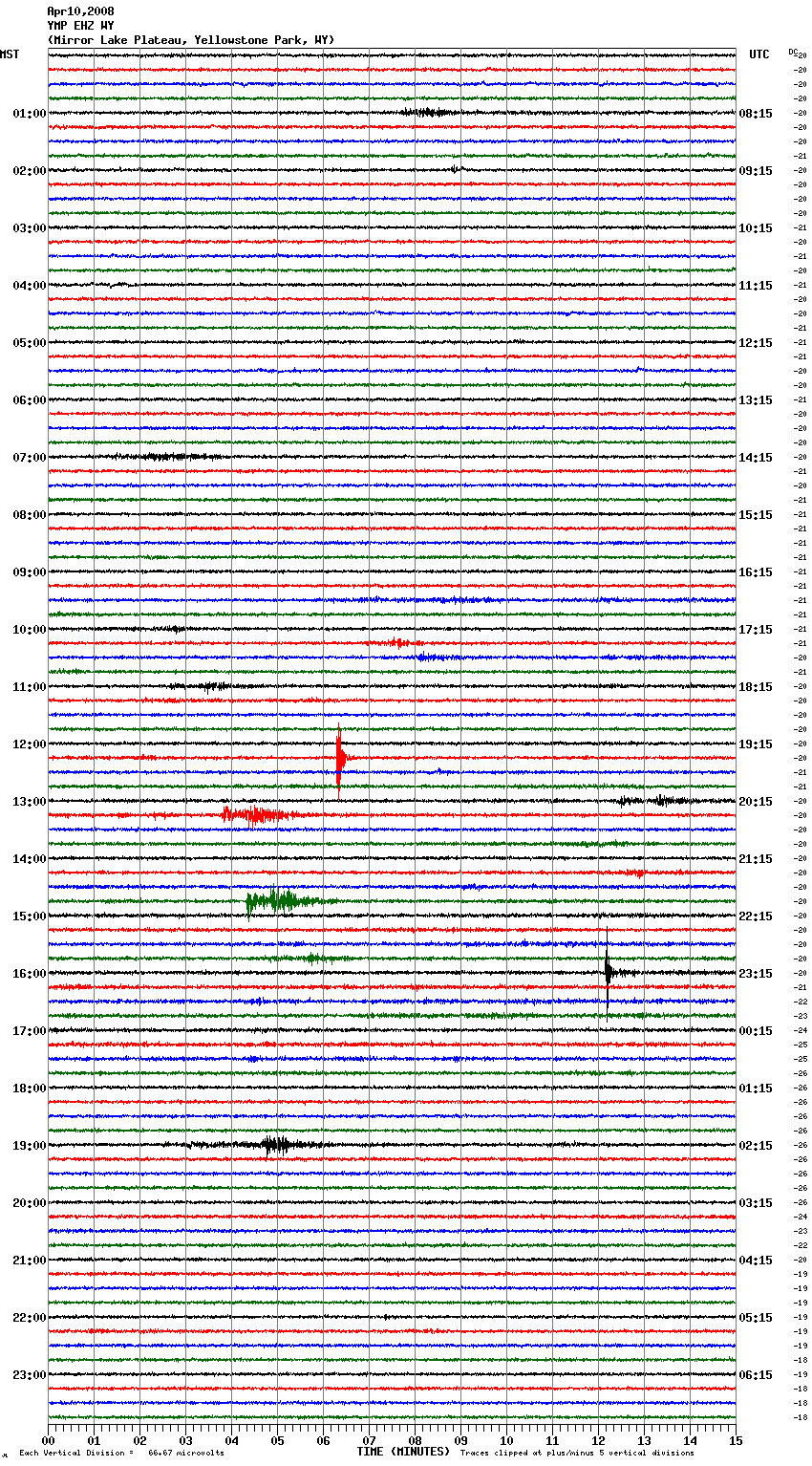Click minute 09 on the bottom axis
Screen dimensions: 812x1466
460,1440
